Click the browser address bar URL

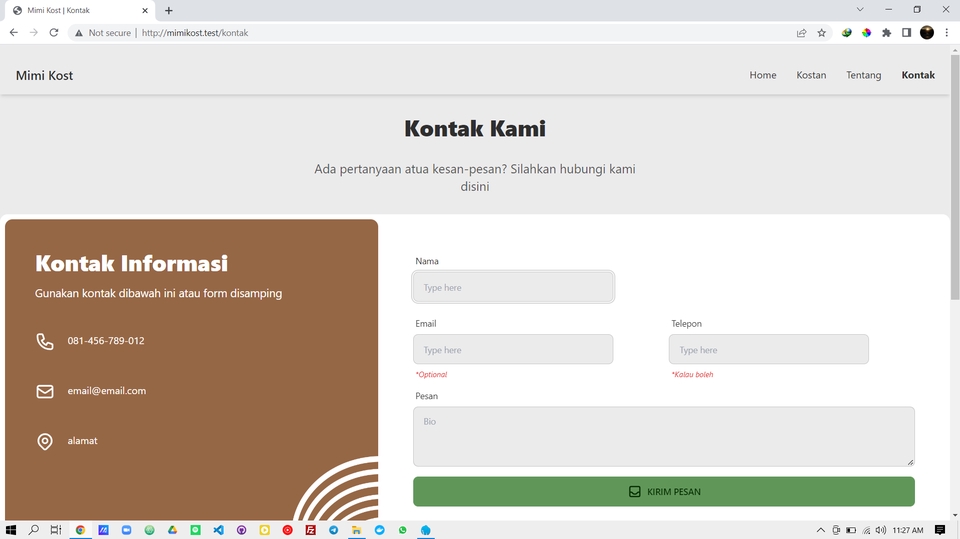(x=195, y=33)
